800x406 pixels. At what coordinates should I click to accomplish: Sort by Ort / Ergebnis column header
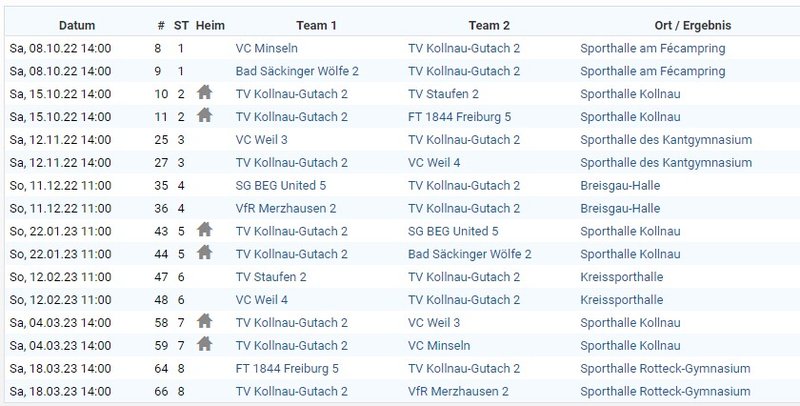(x=693, y=26)
